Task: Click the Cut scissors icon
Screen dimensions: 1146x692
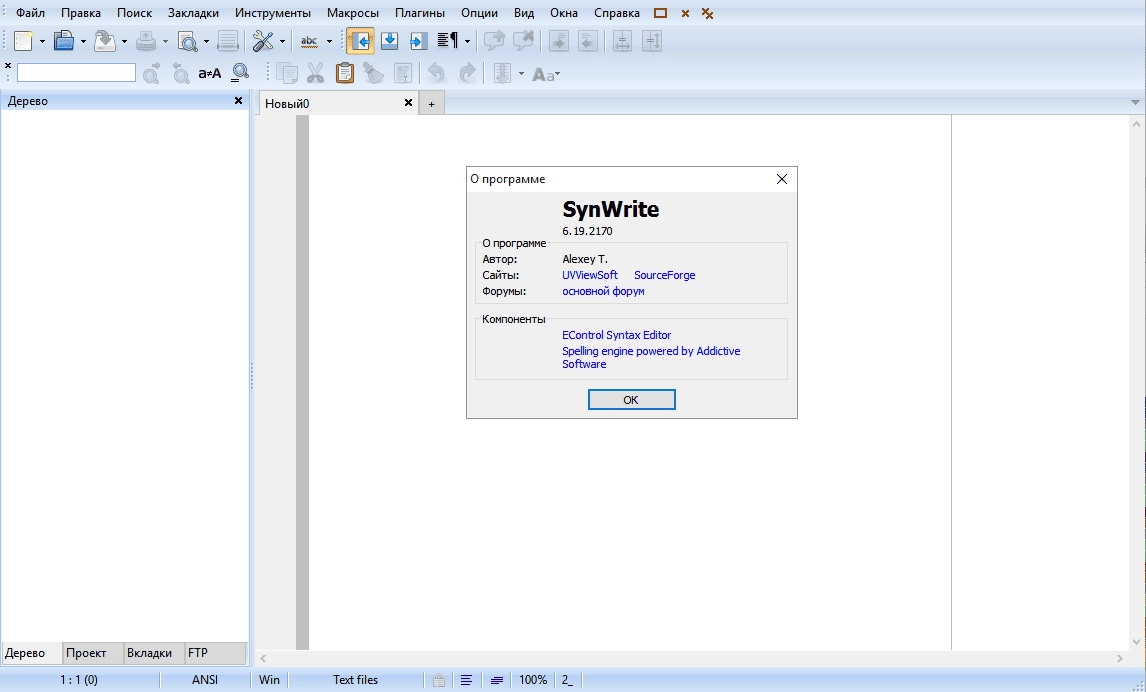Action: (x=316, y=73)
